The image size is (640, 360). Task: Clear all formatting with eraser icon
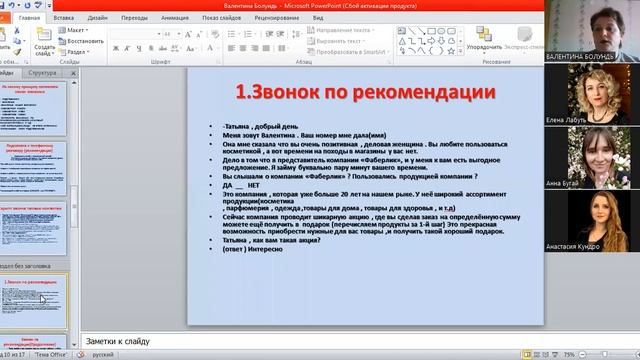[215, 34]
